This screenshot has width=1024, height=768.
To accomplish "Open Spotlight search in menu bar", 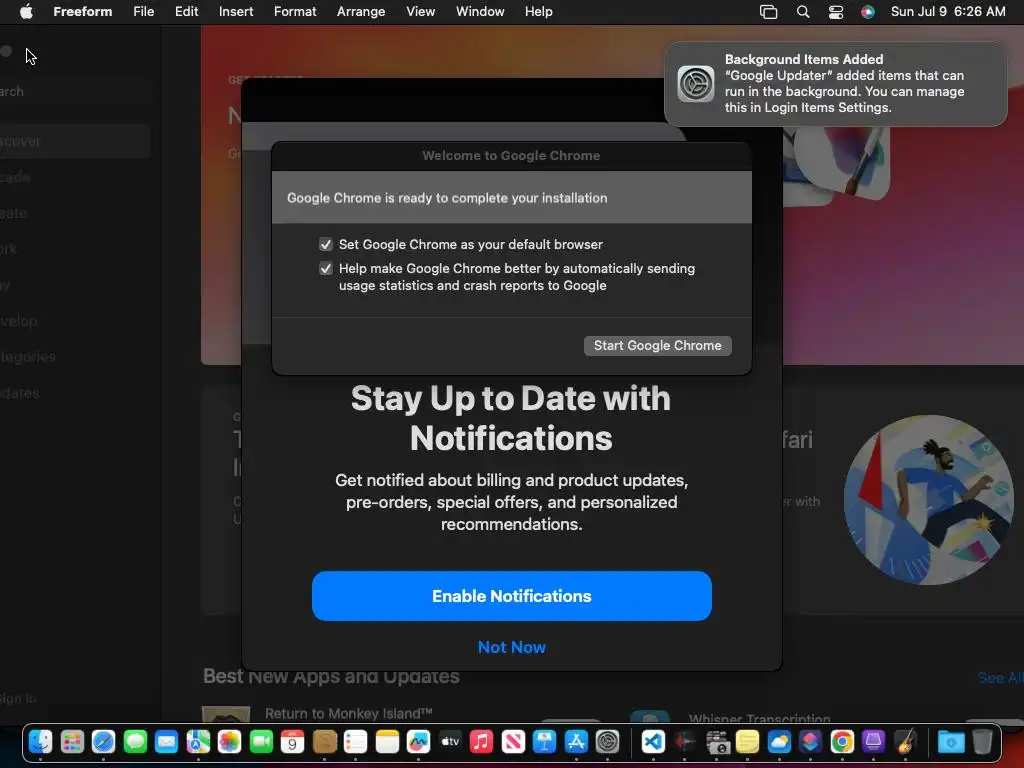I will [803, 12].
